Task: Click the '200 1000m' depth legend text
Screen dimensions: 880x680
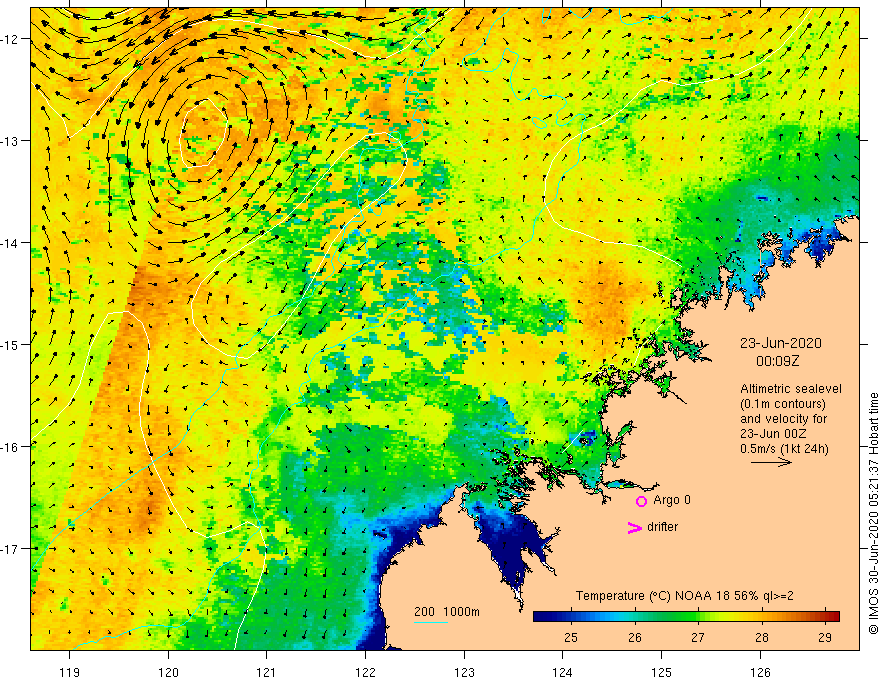Action: [447, 612]
